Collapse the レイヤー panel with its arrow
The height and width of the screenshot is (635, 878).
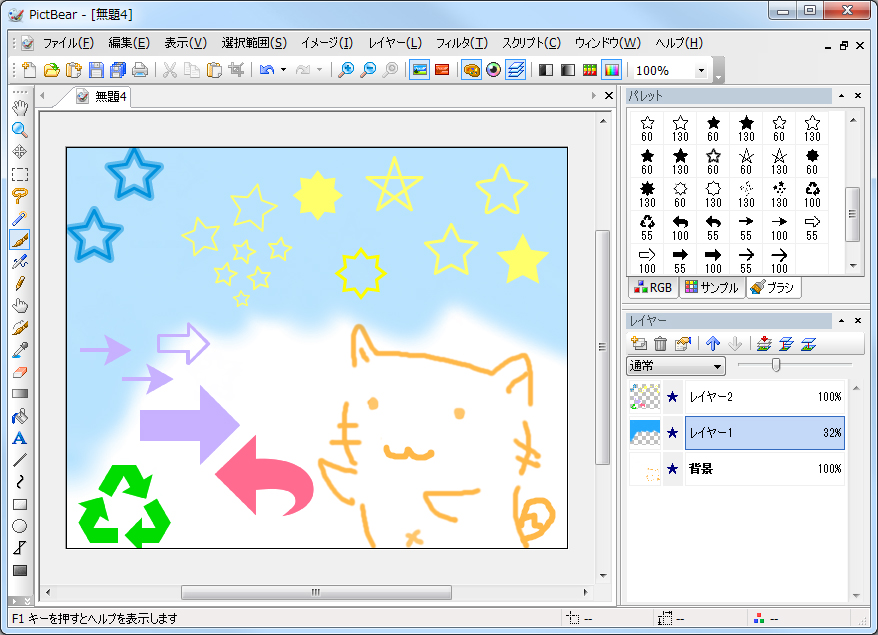tap(841, 321)
